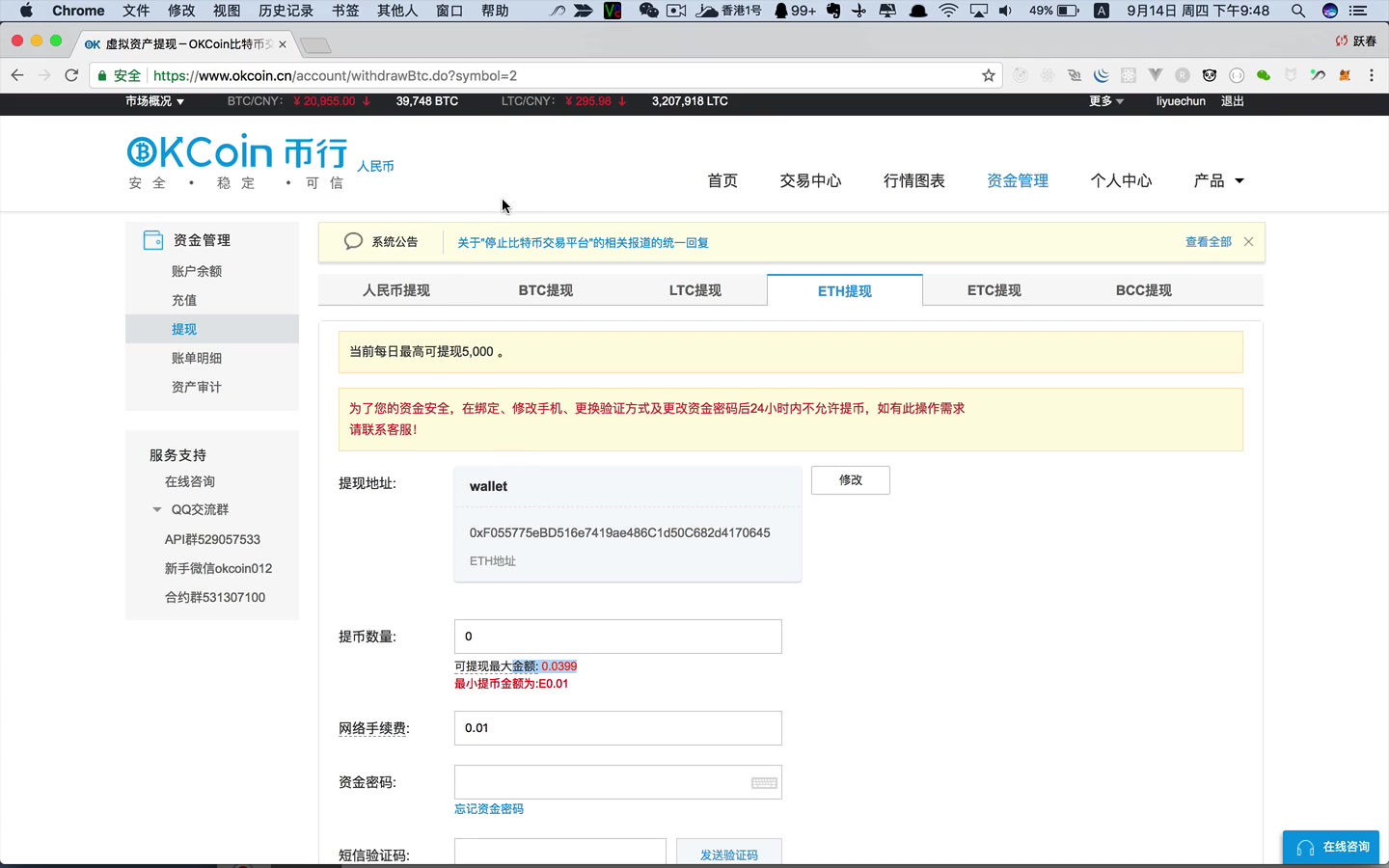This screenshot has height=868, width=1389.
Task: Open the announcement about 停止比特币交易平台
Action: [x=583, y=243]
